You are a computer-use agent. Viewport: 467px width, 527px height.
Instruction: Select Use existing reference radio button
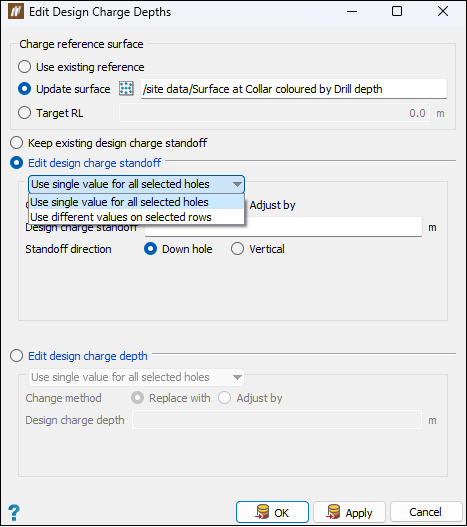pos(25,67)
